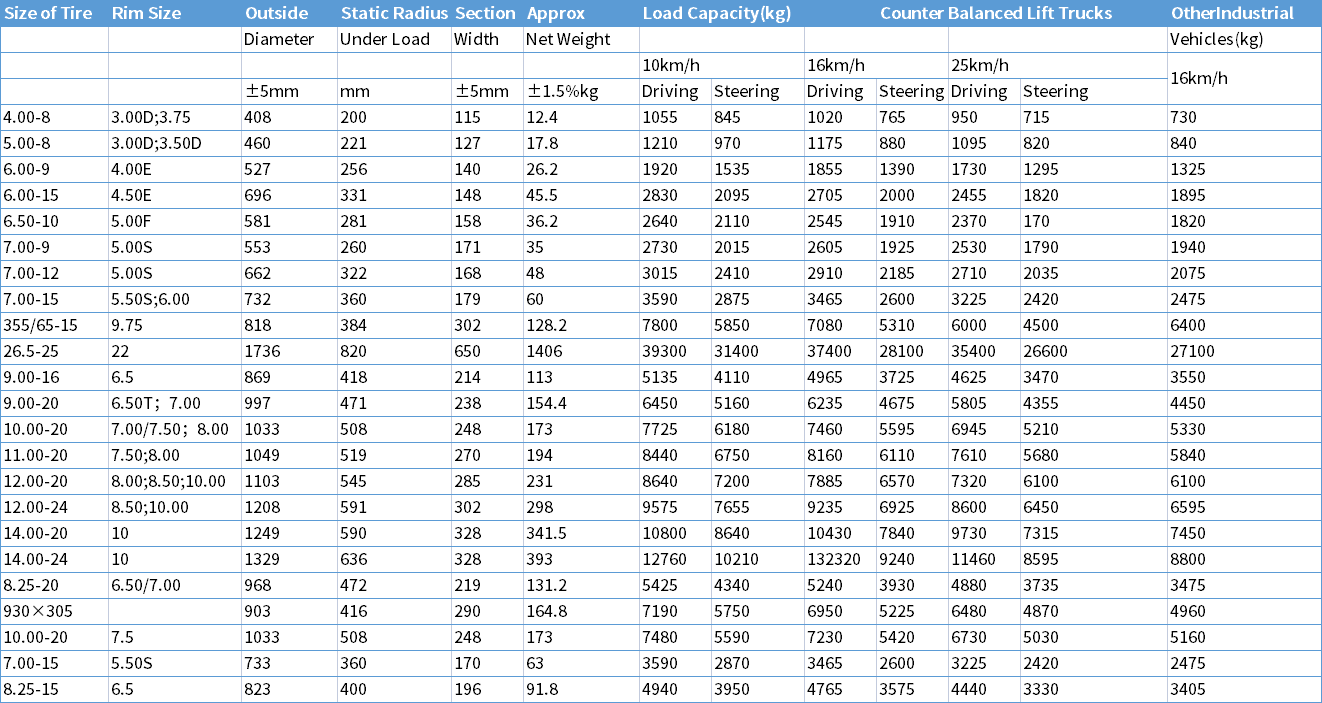This screenshot has width=1322, height=703.
Task: Select tire size '12.00-20'
Action: (35, 482)
